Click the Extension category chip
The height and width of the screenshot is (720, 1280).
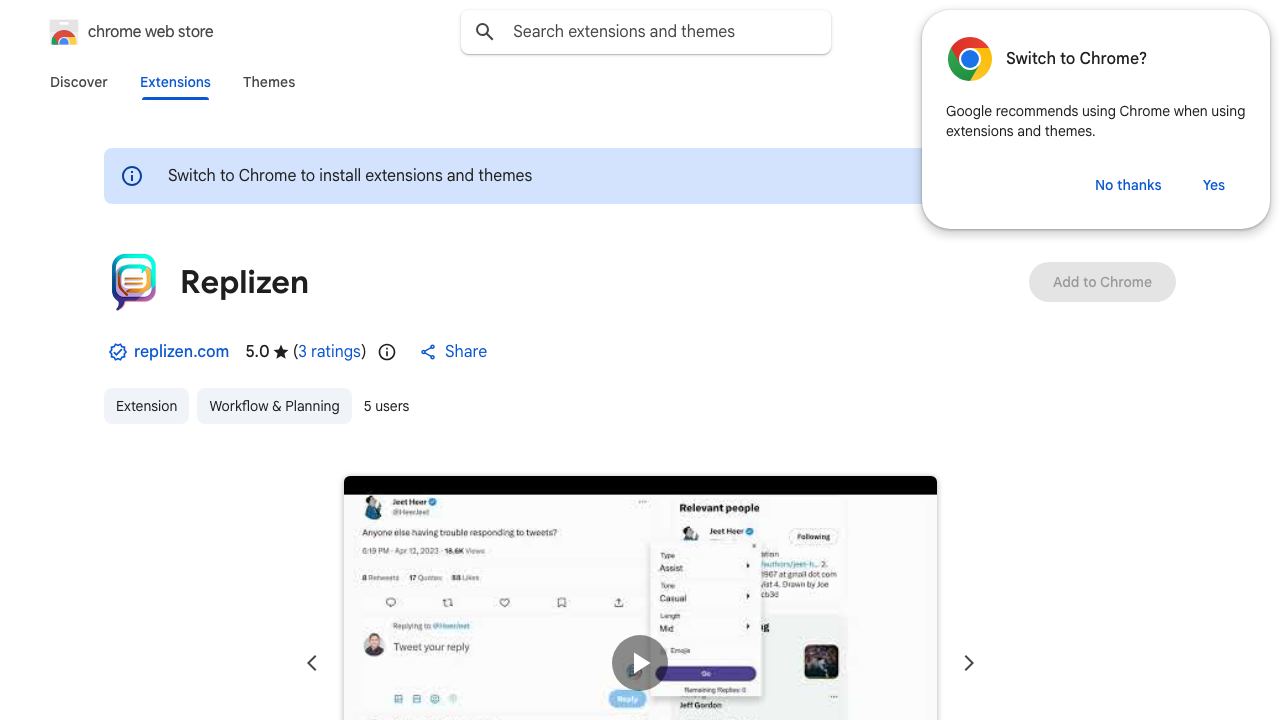[146, 406]
